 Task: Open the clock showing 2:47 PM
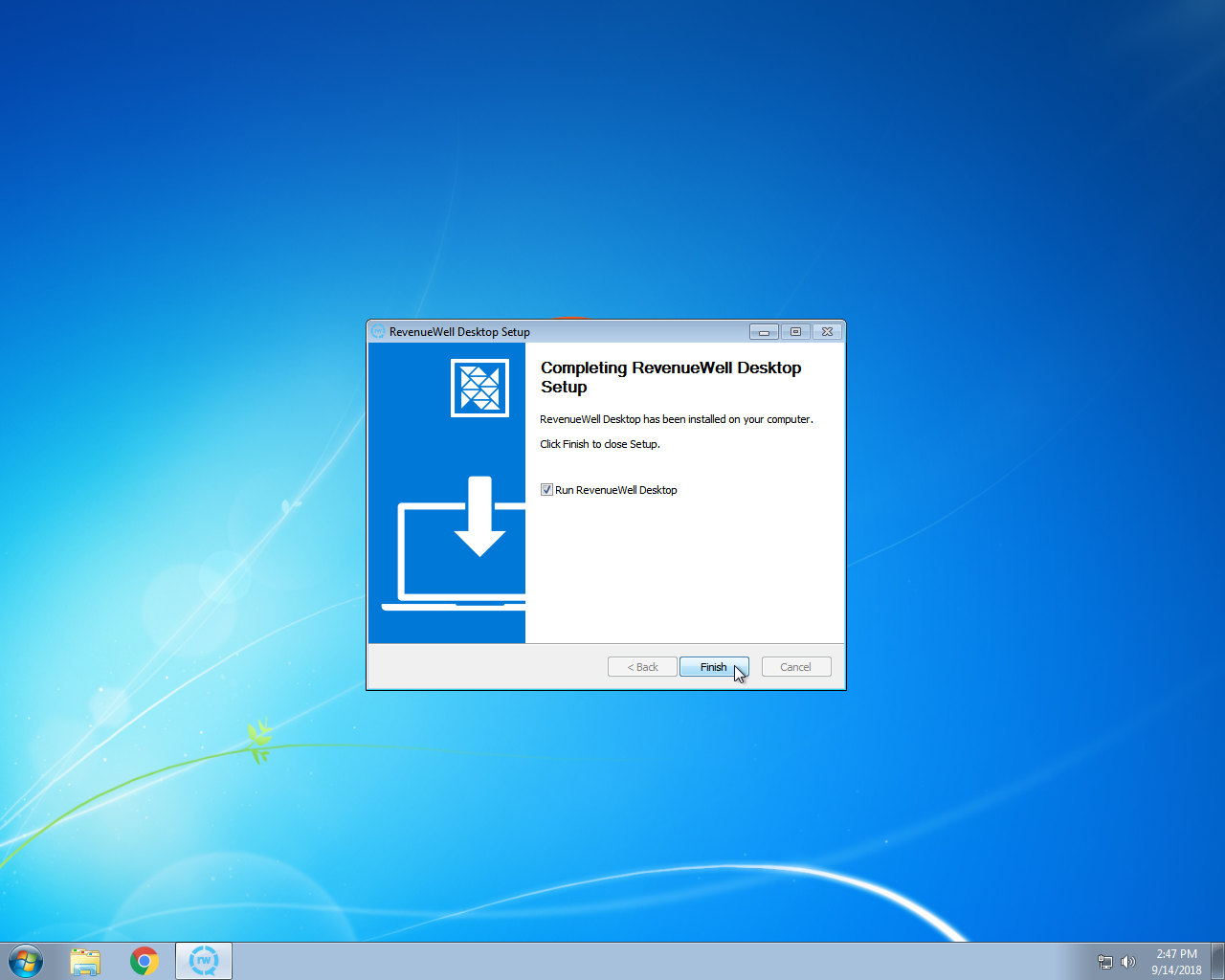click(x=1176, y=962)
